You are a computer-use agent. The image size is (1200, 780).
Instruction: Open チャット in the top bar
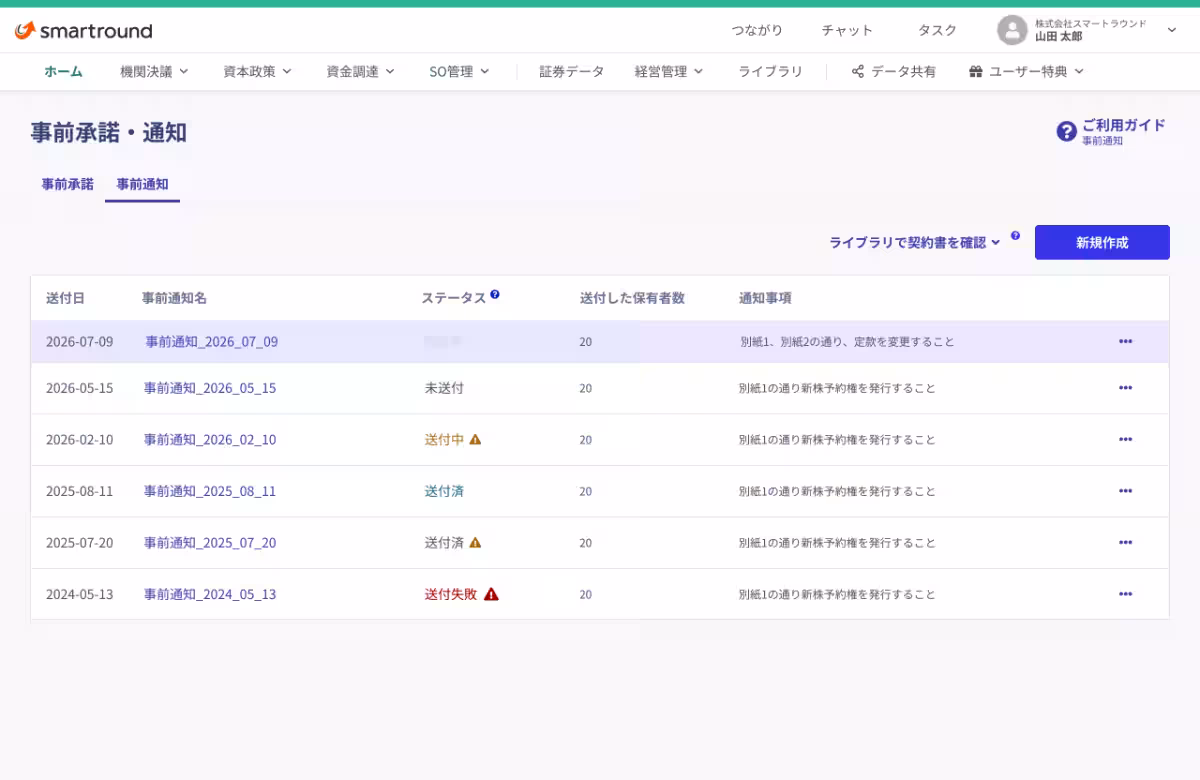[x=847, y=31]
